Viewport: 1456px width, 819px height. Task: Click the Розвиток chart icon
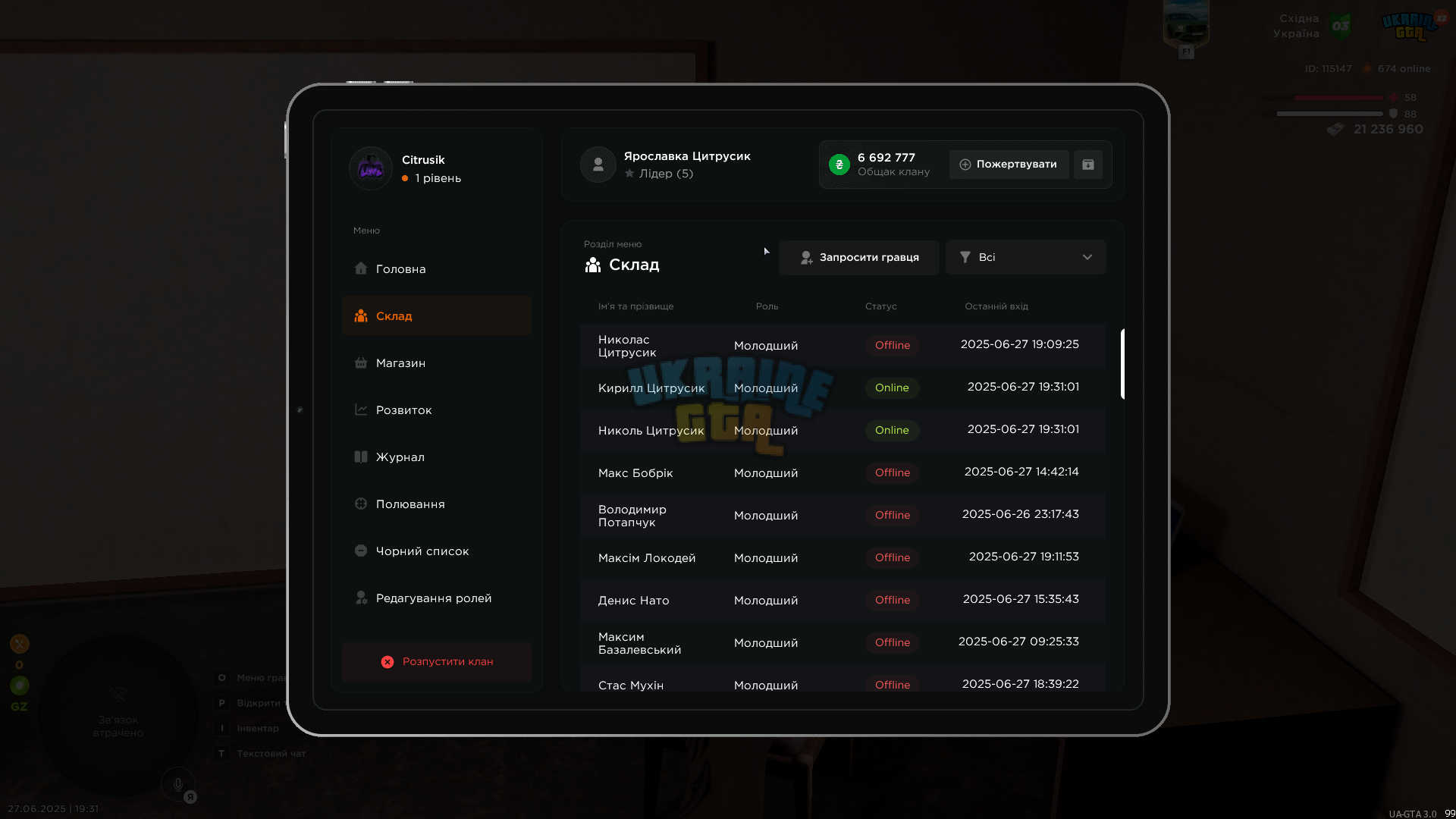[x=361, y=409]
